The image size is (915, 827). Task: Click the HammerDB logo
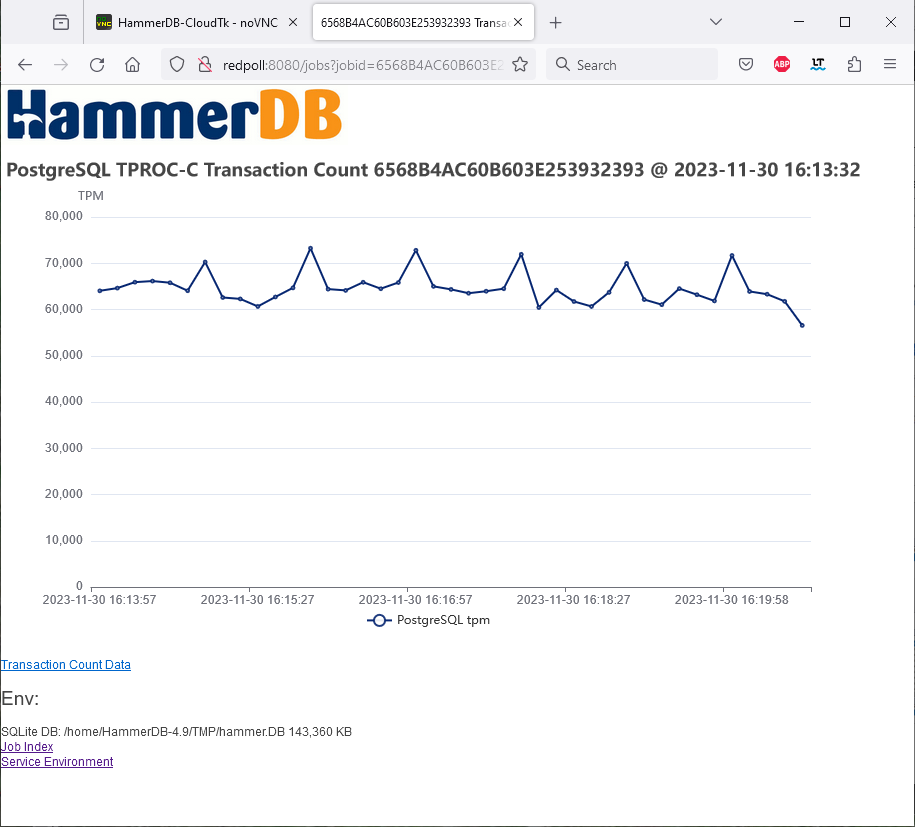click(x=174, y=114)
